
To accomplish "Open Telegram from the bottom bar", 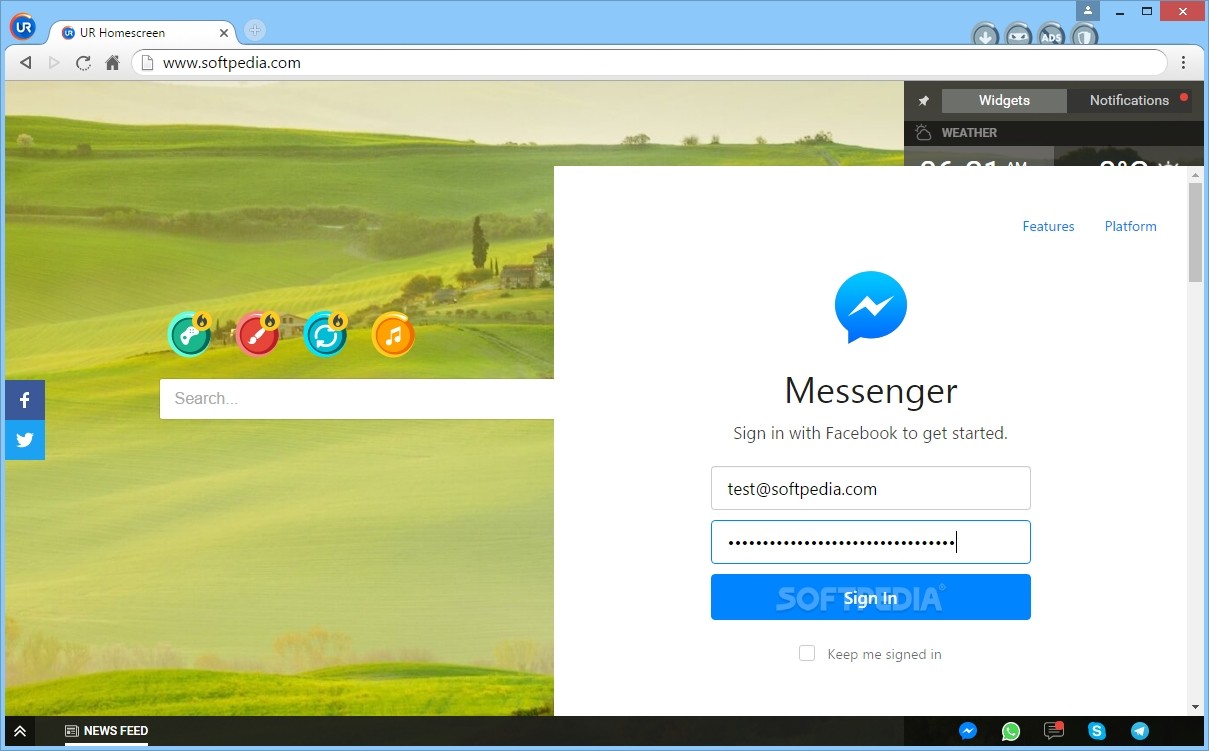I will [x=1140, y=731].
